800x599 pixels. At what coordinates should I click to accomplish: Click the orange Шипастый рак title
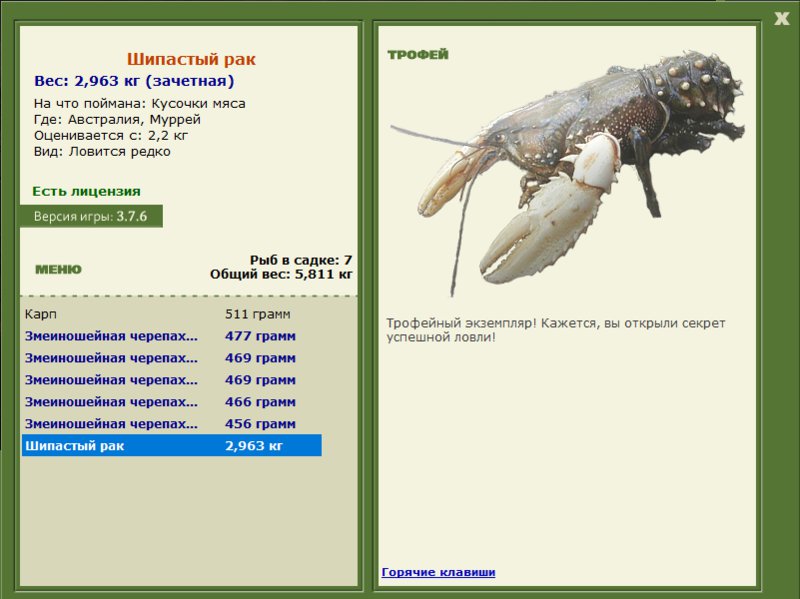click(x=191, y=59)
